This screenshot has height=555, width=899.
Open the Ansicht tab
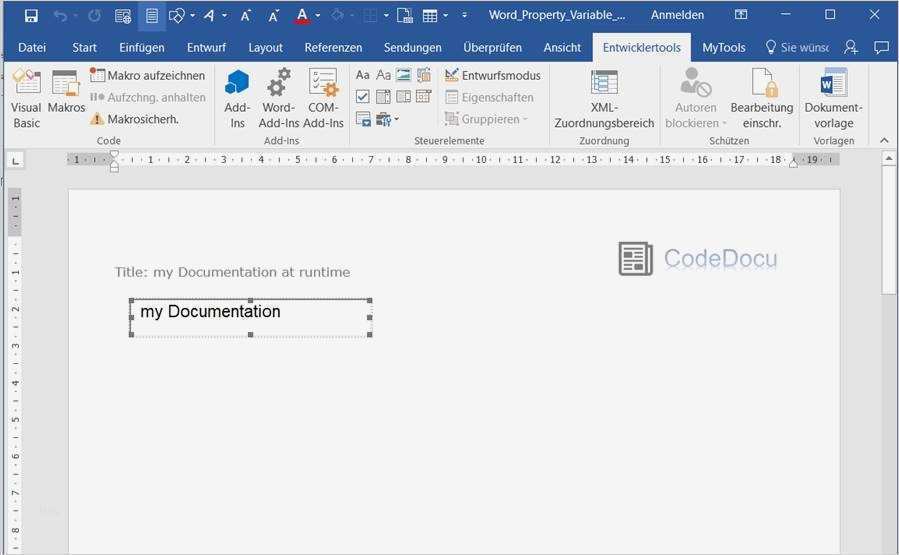pos(562,48)
